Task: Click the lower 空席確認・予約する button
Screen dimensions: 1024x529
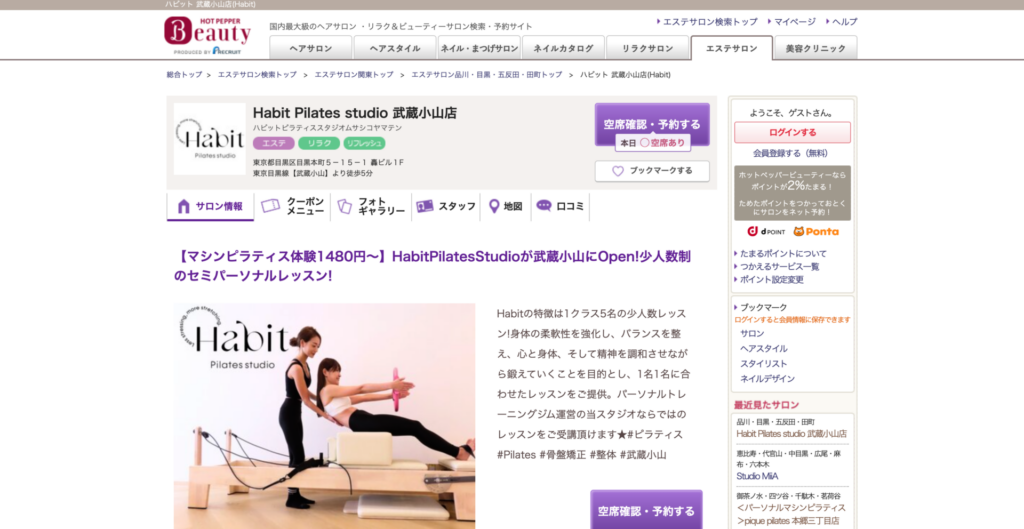Action: pos(647,510)
